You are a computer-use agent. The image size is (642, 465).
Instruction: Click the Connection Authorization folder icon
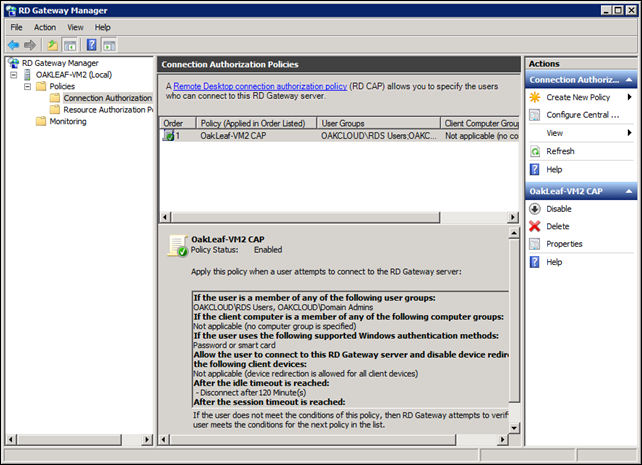click(55, 98)
